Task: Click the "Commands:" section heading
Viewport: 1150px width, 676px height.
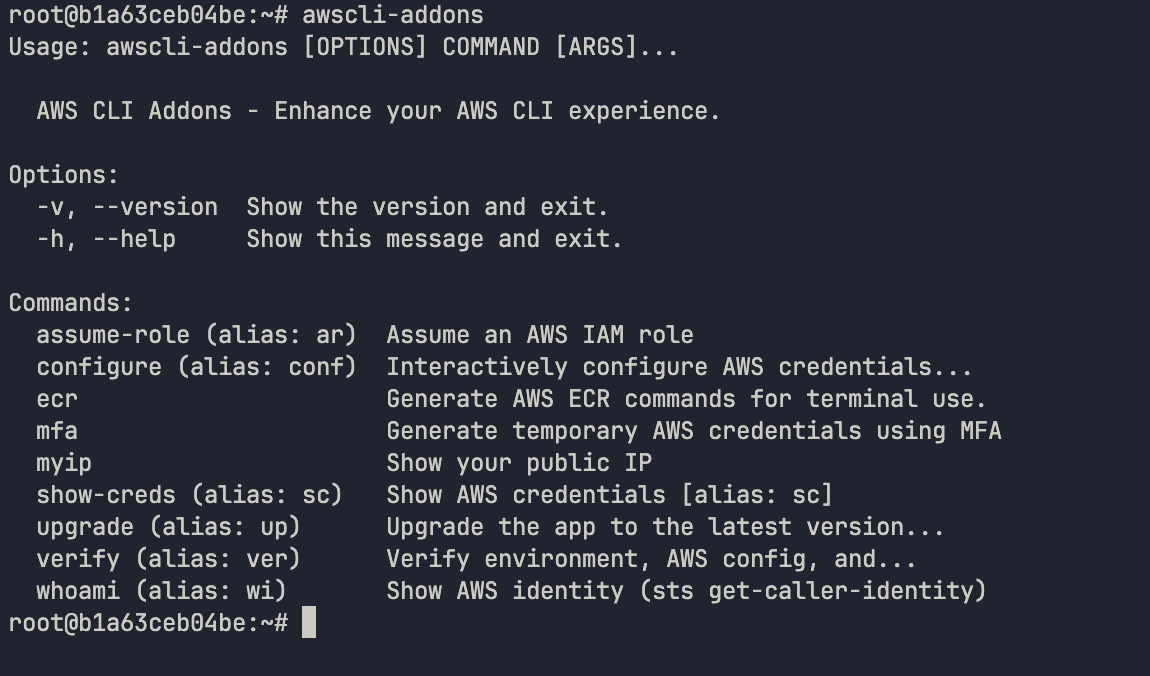Action: click(70, 302)
